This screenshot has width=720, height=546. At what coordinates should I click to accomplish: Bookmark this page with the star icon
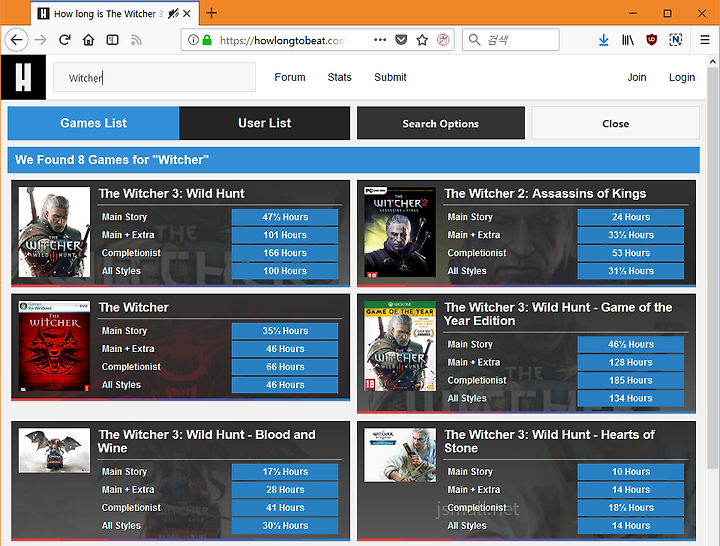(x=422, y=40)
